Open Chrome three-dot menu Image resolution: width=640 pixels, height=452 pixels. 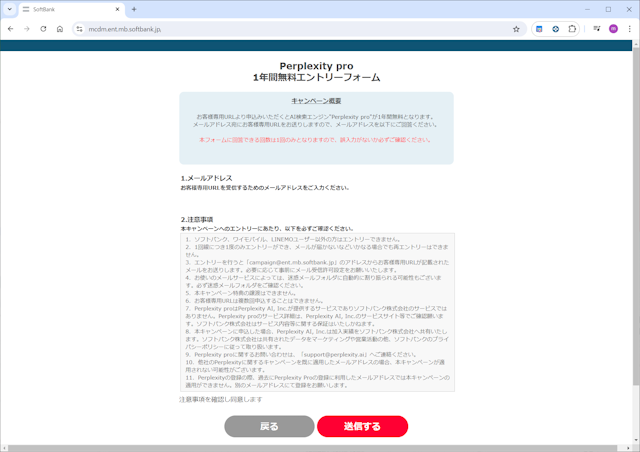coord(629,29)
